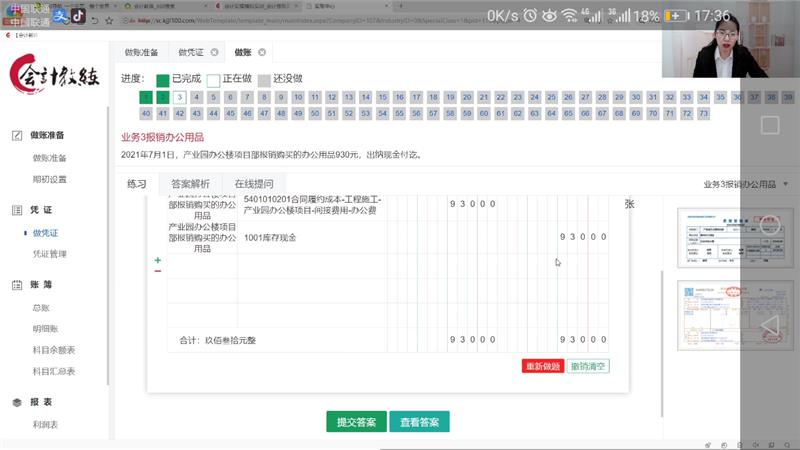Click the red minus remove-row icon
800x450 pixels.
click(157, 271)
